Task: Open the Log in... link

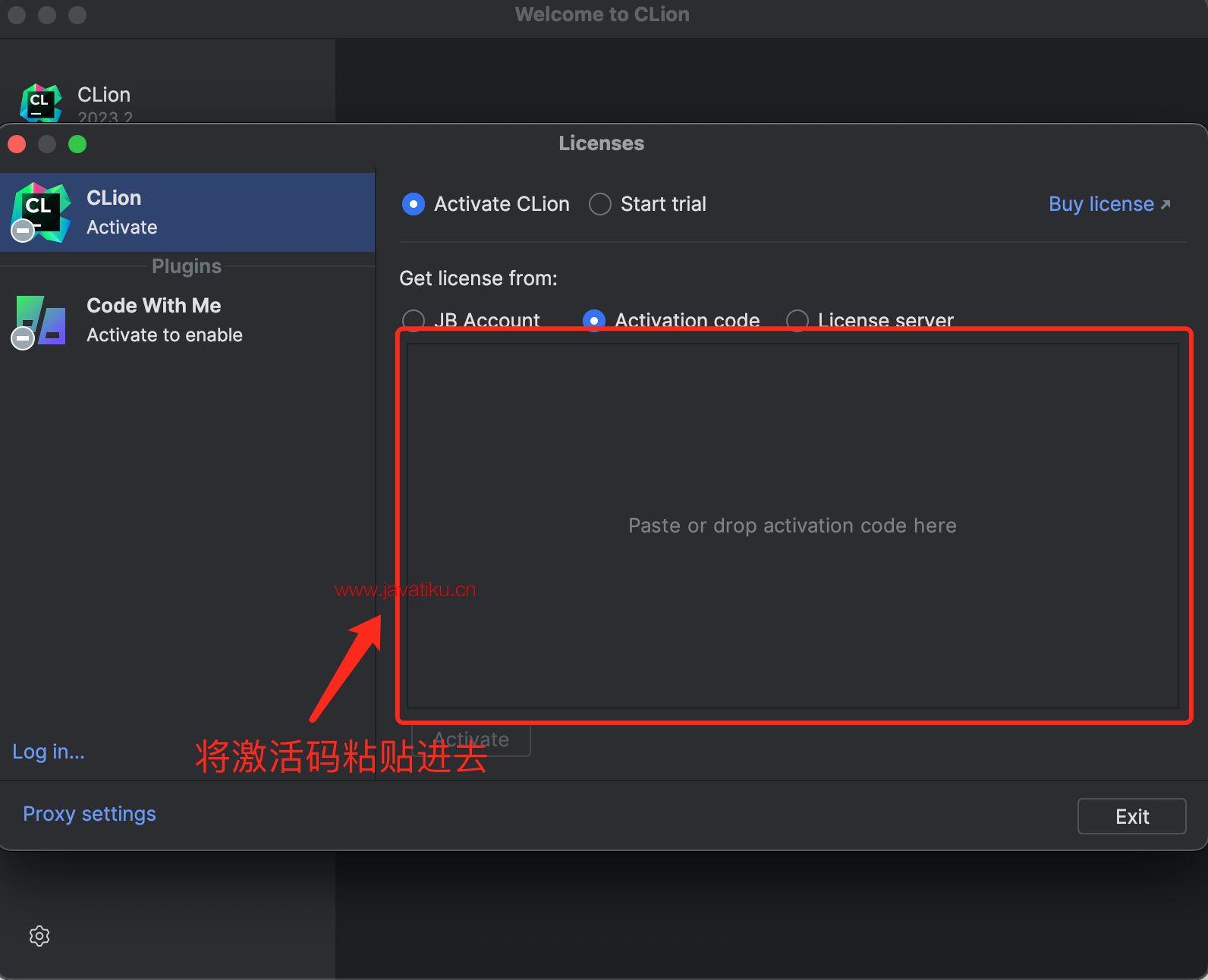Action: click(49, 752)
